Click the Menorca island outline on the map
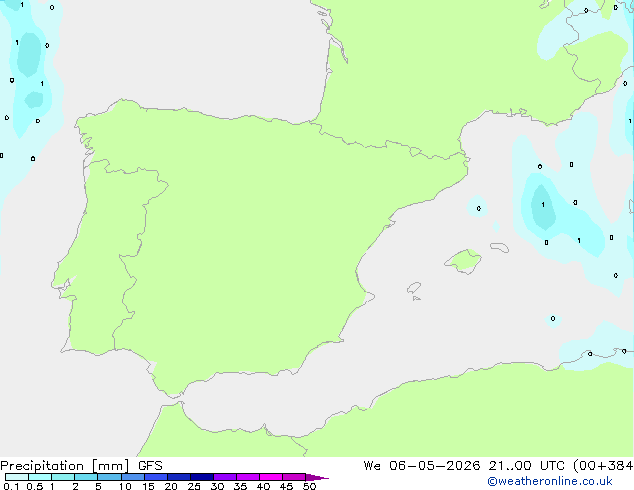The height and width of the screenshot is (490, 634). click(x=499, y=247)
